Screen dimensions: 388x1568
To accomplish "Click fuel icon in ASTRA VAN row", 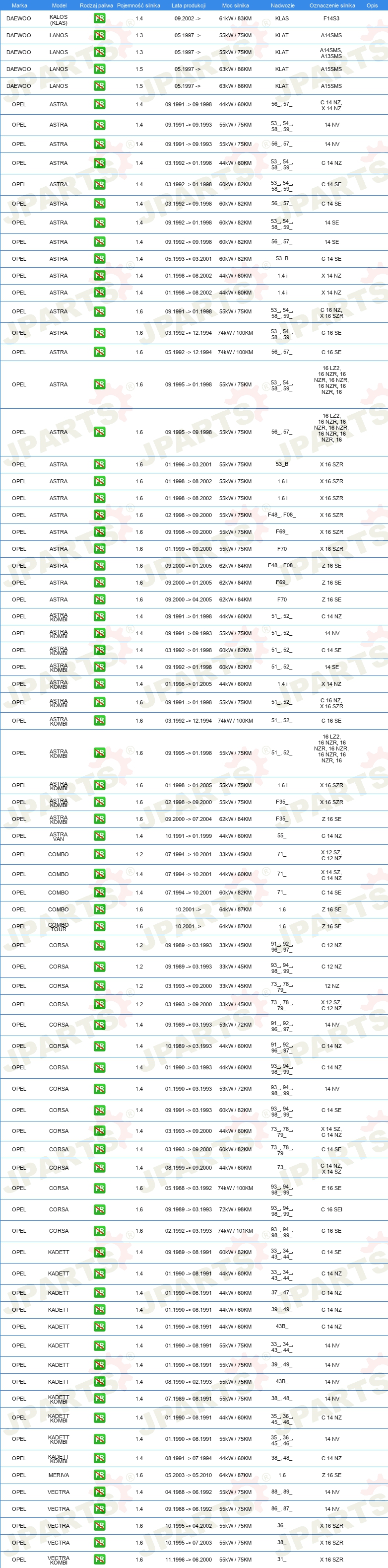I will (x=99, y=836).
